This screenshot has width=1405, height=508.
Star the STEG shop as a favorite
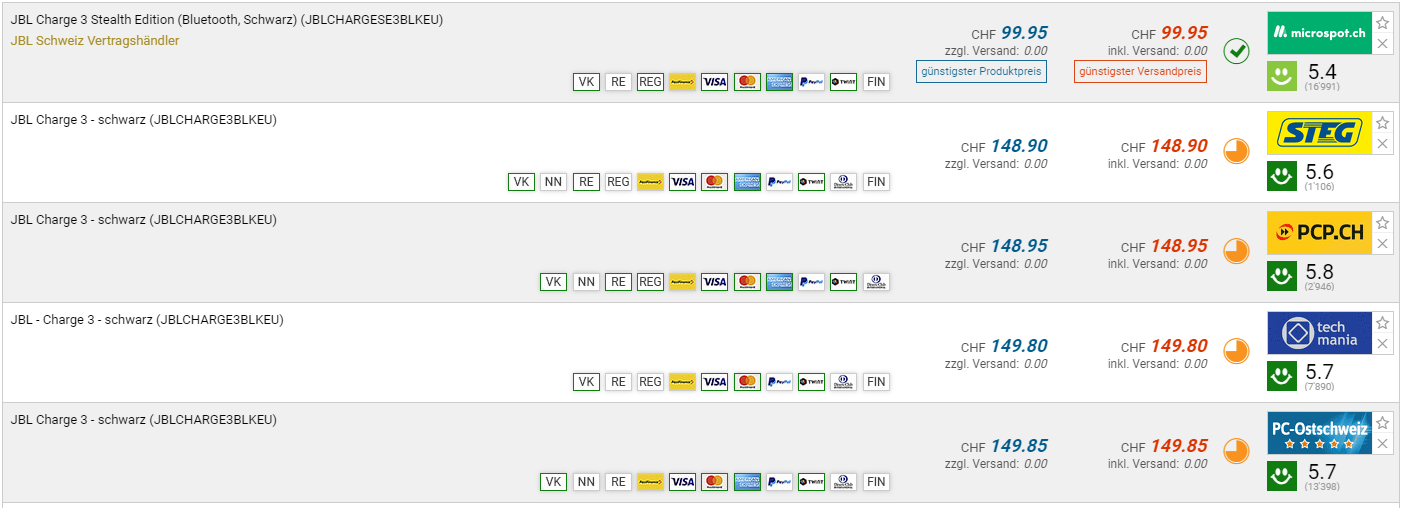[x=1382, y=123]
